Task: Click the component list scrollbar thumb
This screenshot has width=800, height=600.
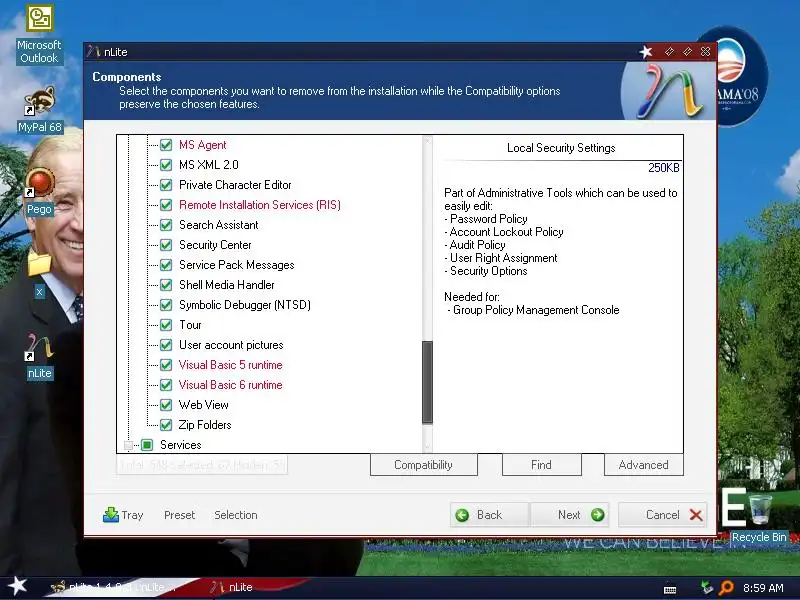Action: 428,382
